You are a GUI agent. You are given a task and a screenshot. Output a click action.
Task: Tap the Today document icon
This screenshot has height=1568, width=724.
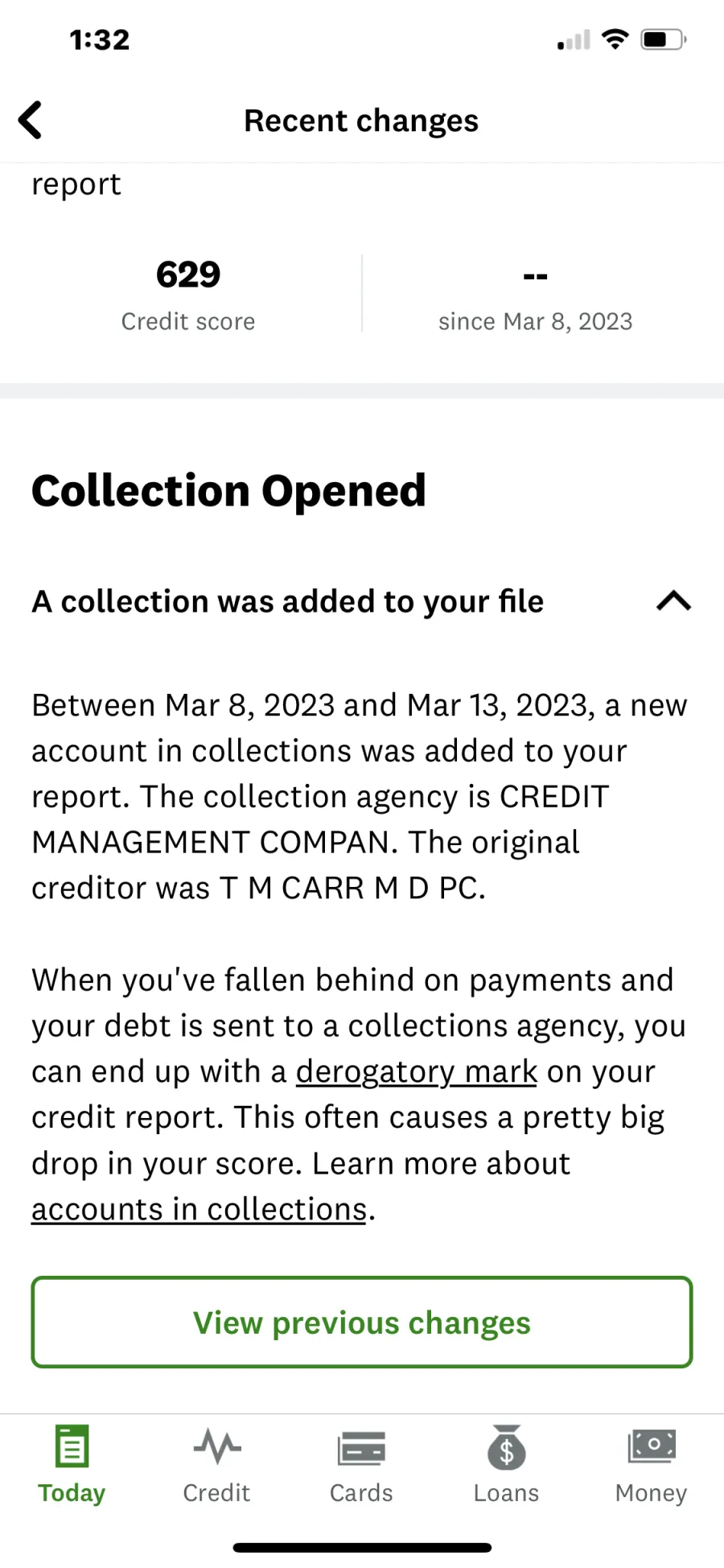click(x=72, y=1446)
